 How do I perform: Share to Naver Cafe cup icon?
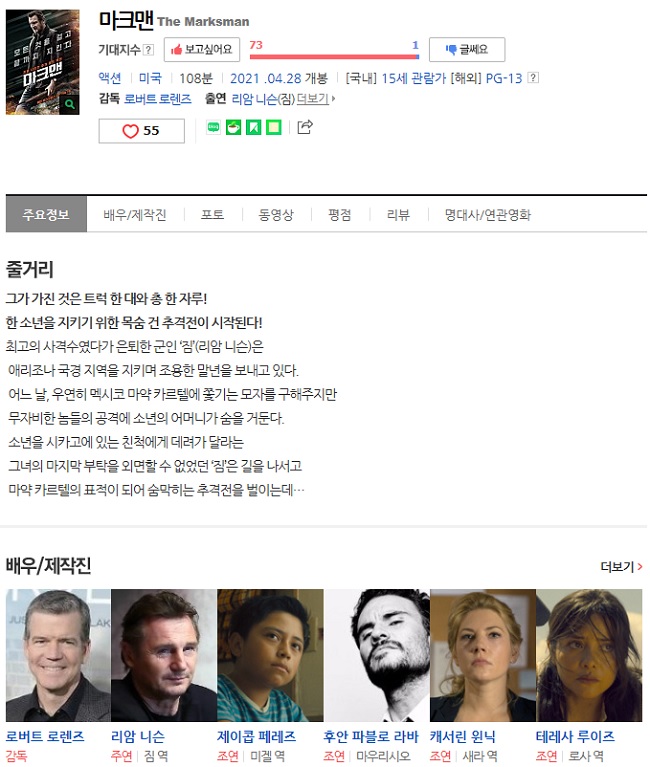233,128
